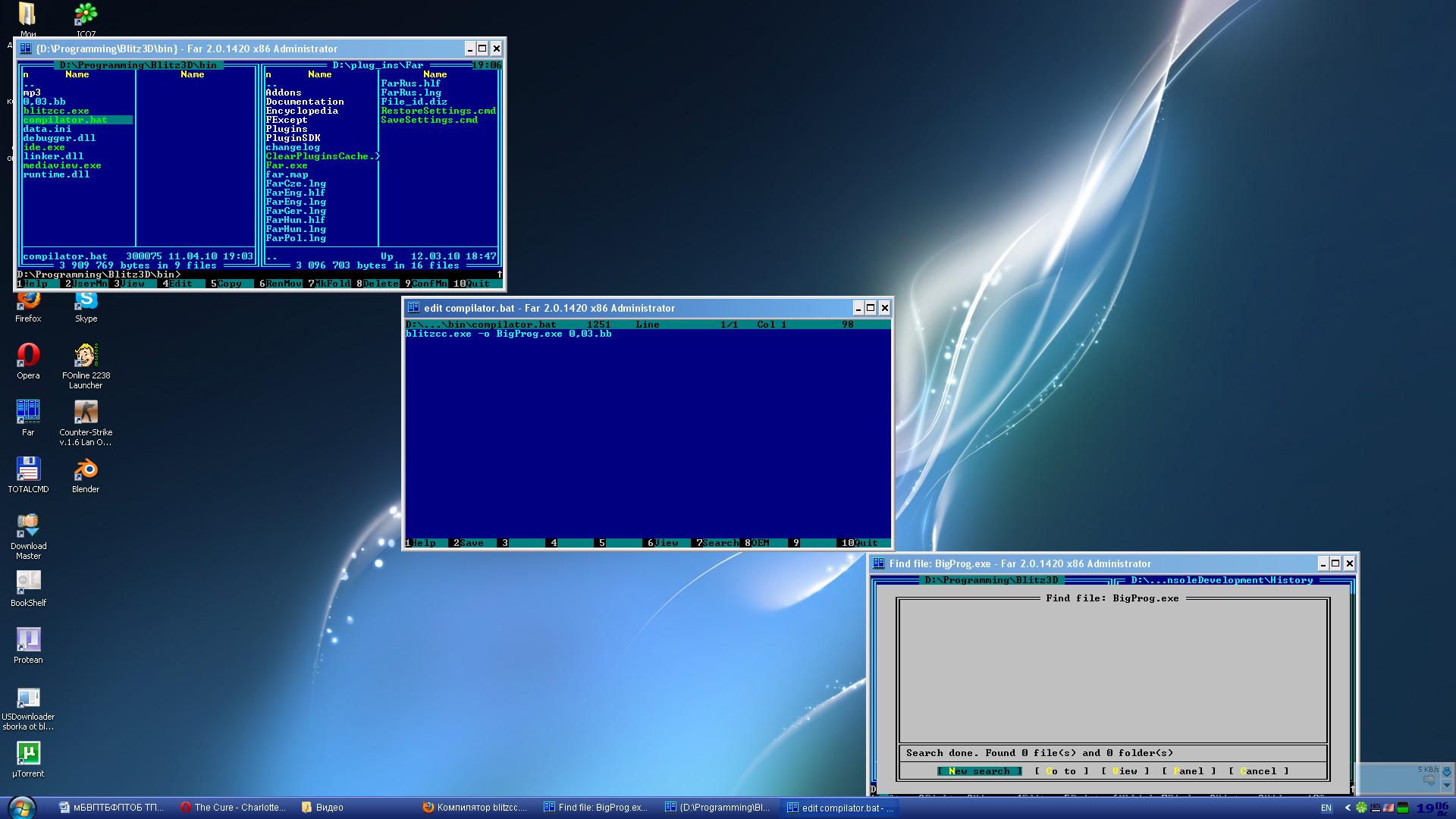Image resolution: width=1456 pixels, height=819 pixels.
Task: Select the Plugins folder in the right panel
Action: (287, 129)
